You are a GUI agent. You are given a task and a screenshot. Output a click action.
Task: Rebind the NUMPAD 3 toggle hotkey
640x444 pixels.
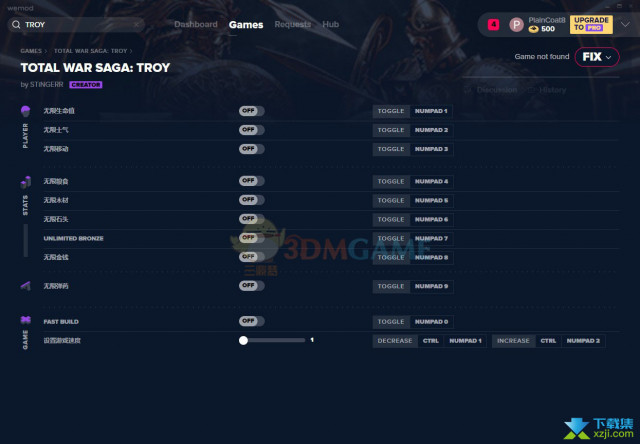[x=431, y=149]
